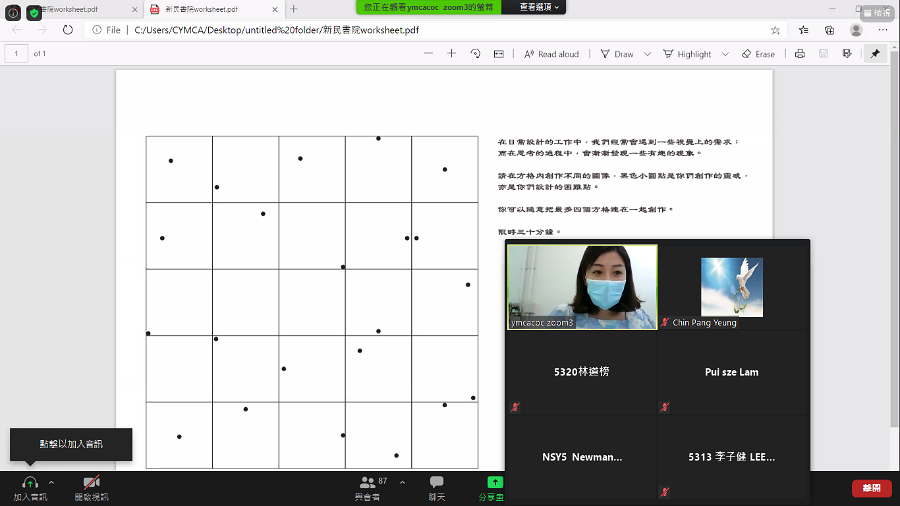Open a new browser tab
The width and height of the screenshot is (900, 506).
tap(294, 9)
